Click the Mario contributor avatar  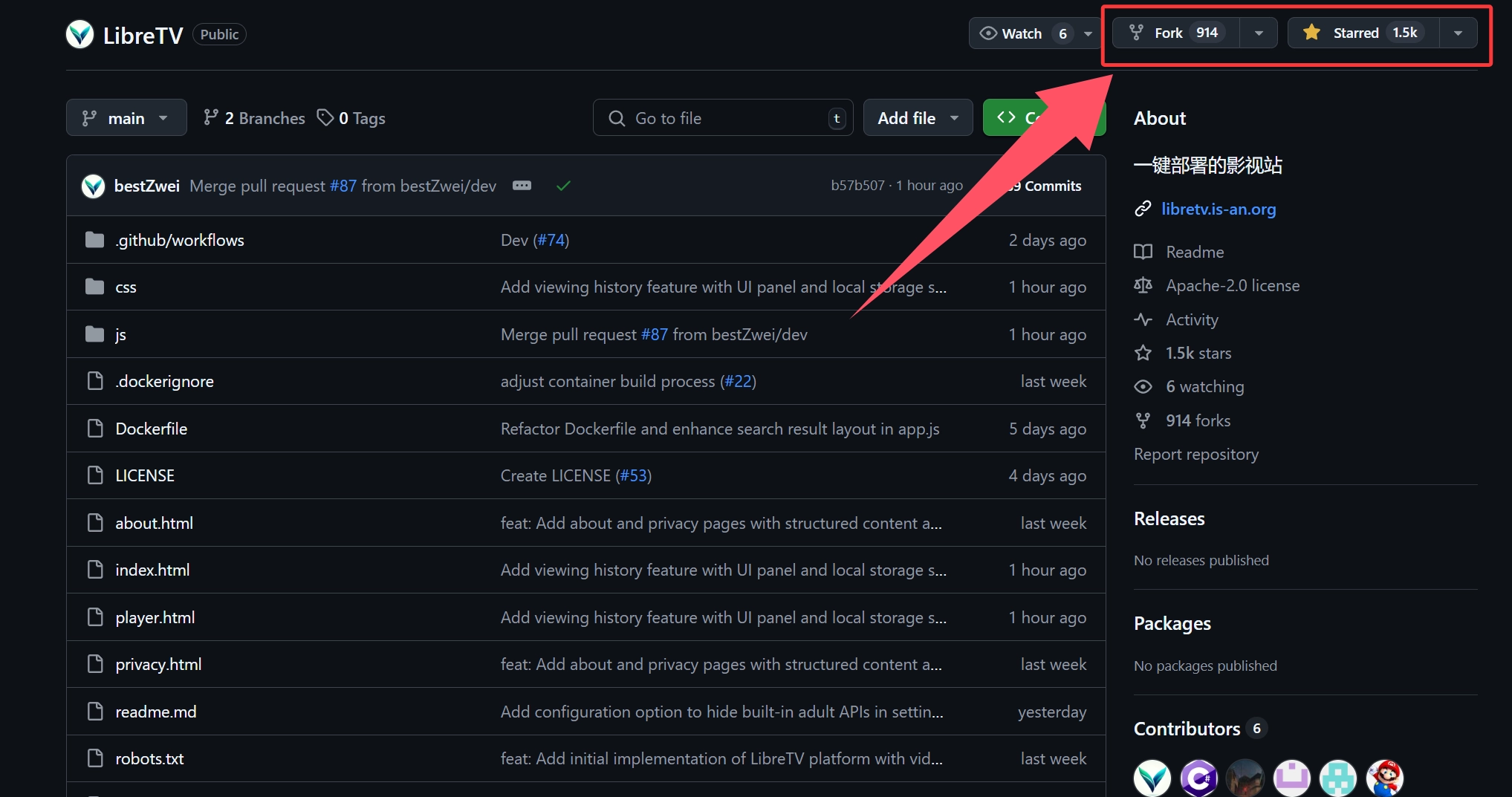pyautogui.click(x=1385, y=778)
